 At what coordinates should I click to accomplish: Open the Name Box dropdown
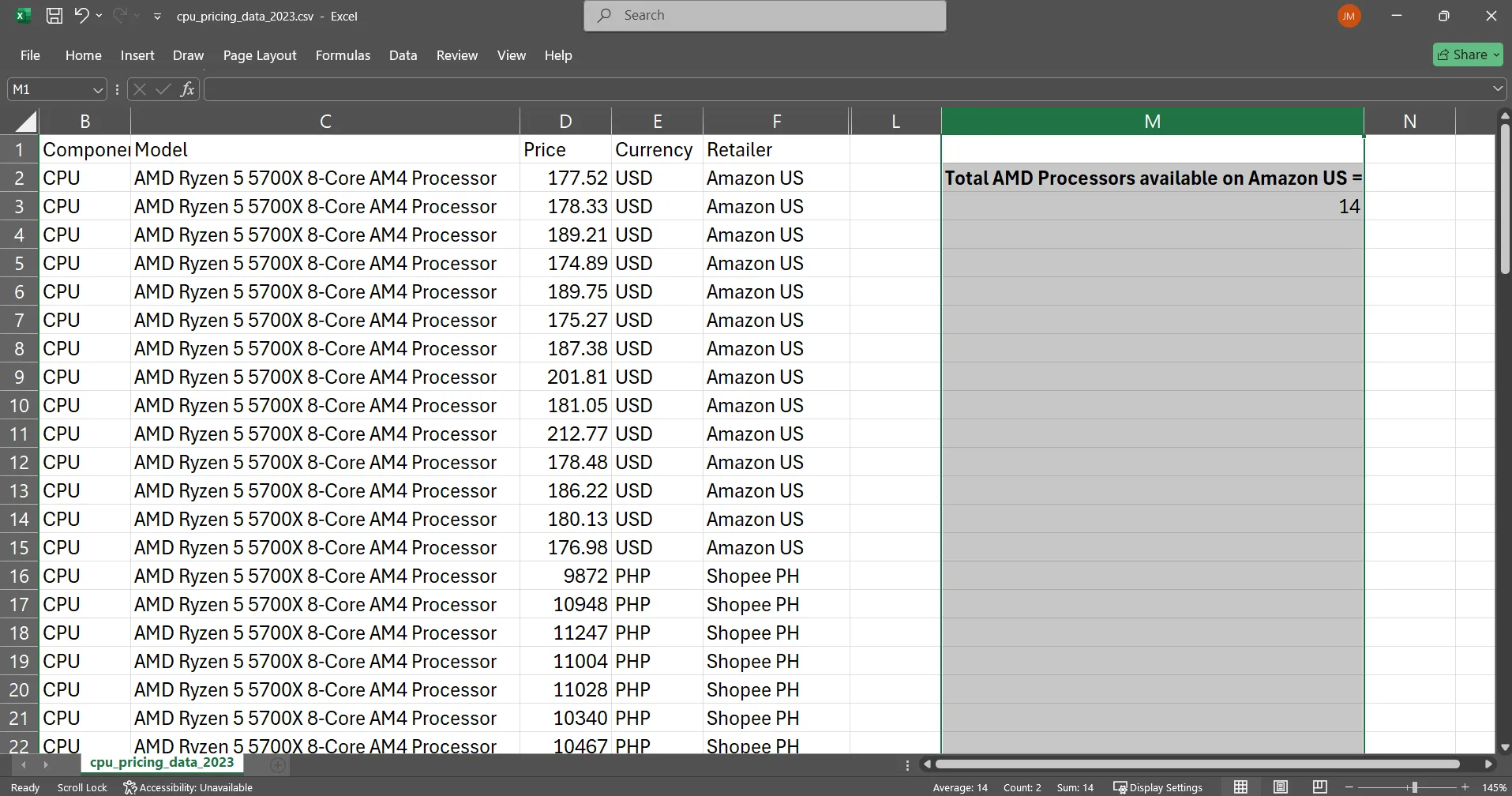[96, 88]
